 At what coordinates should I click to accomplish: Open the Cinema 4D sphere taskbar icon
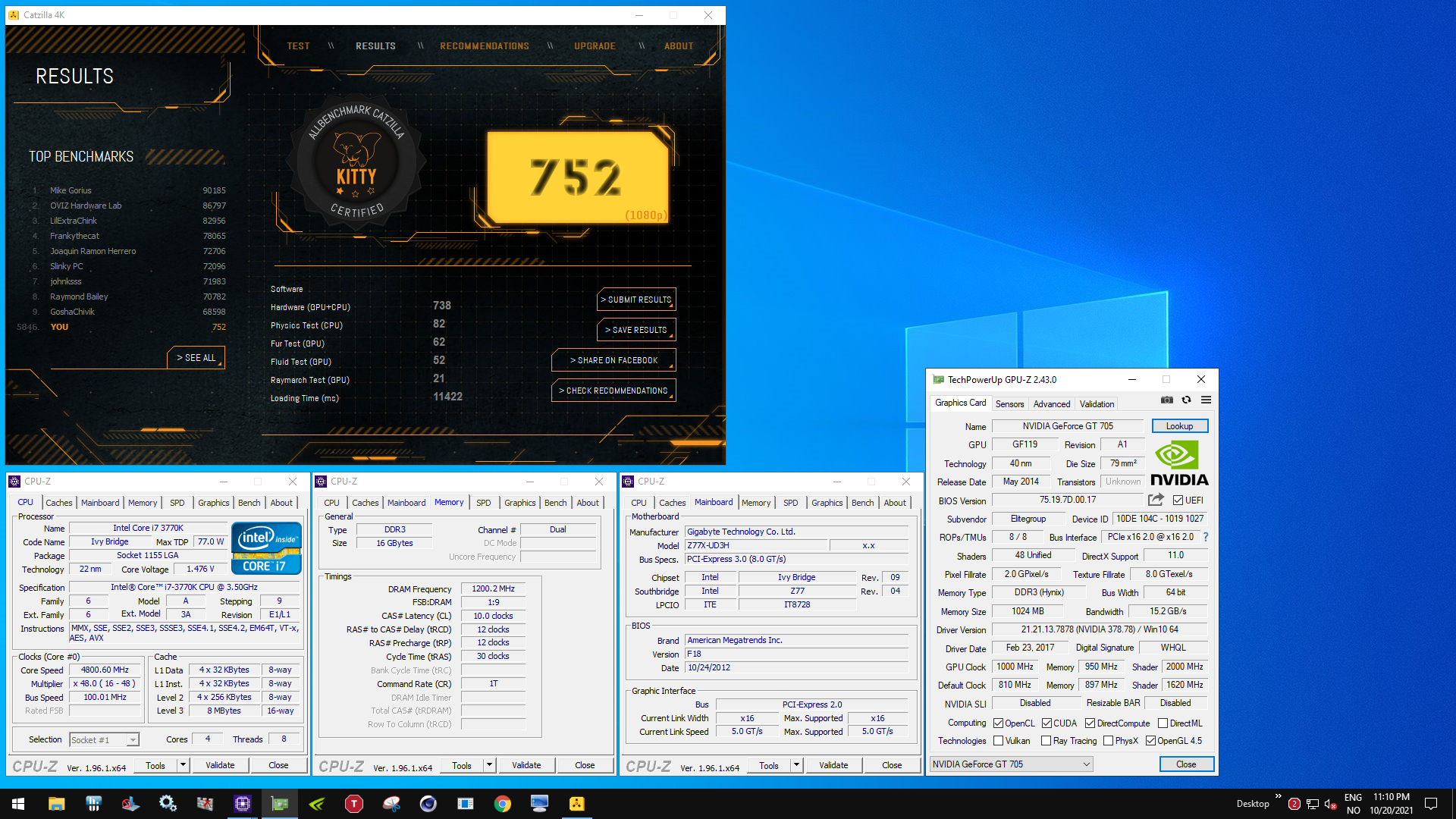(x=428, y=804)
